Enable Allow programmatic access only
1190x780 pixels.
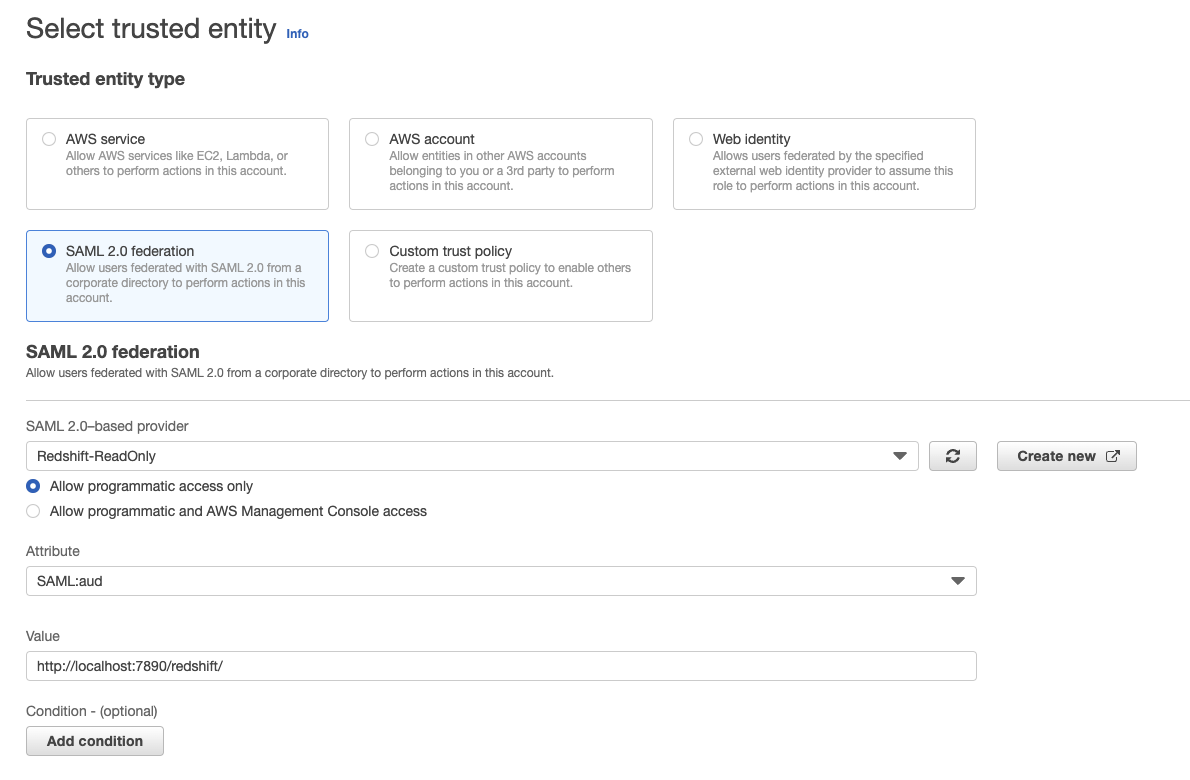[x=33, y=486]
